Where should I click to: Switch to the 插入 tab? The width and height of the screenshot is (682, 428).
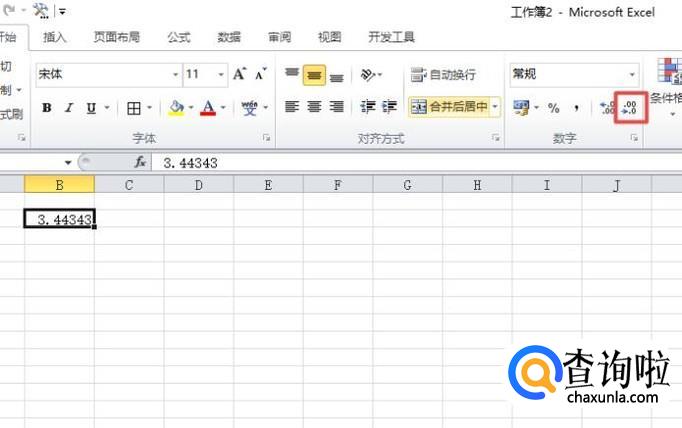pos(55,37)
